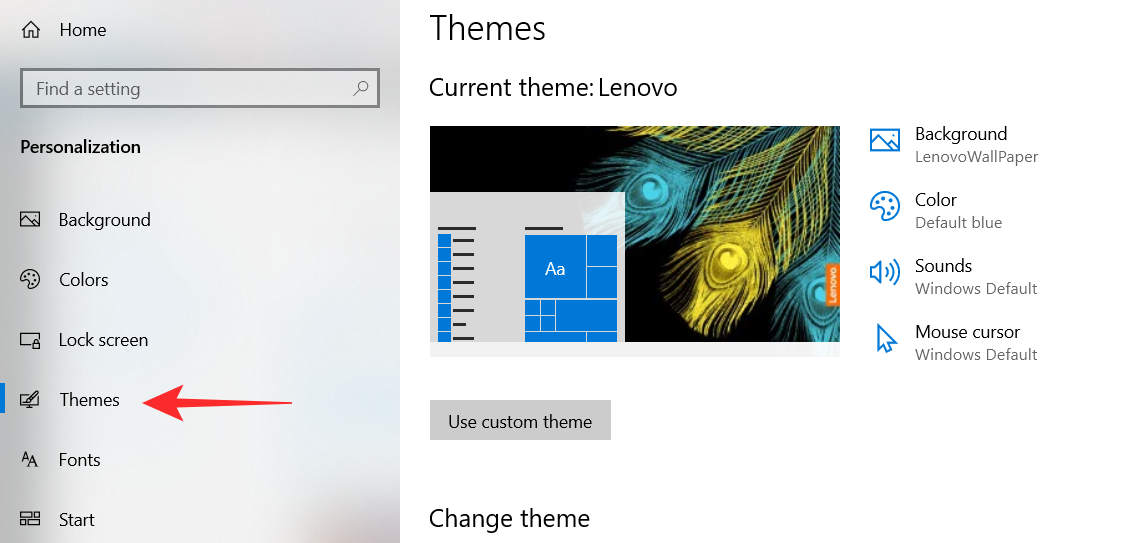This screenshot has height=543, width=1138.
Task: Click the Themes sidebar icon
Action: tap(30, 400)
